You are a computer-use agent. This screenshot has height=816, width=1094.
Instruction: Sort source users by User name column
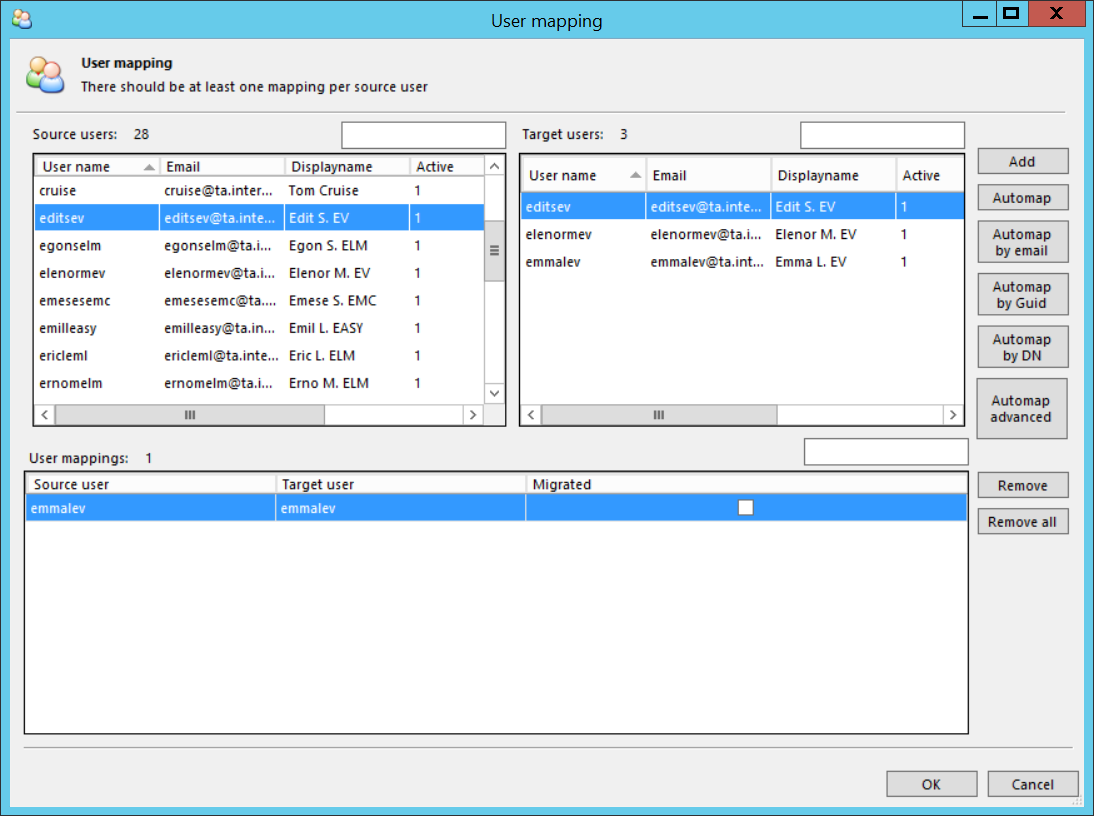[x=95, y=167]
